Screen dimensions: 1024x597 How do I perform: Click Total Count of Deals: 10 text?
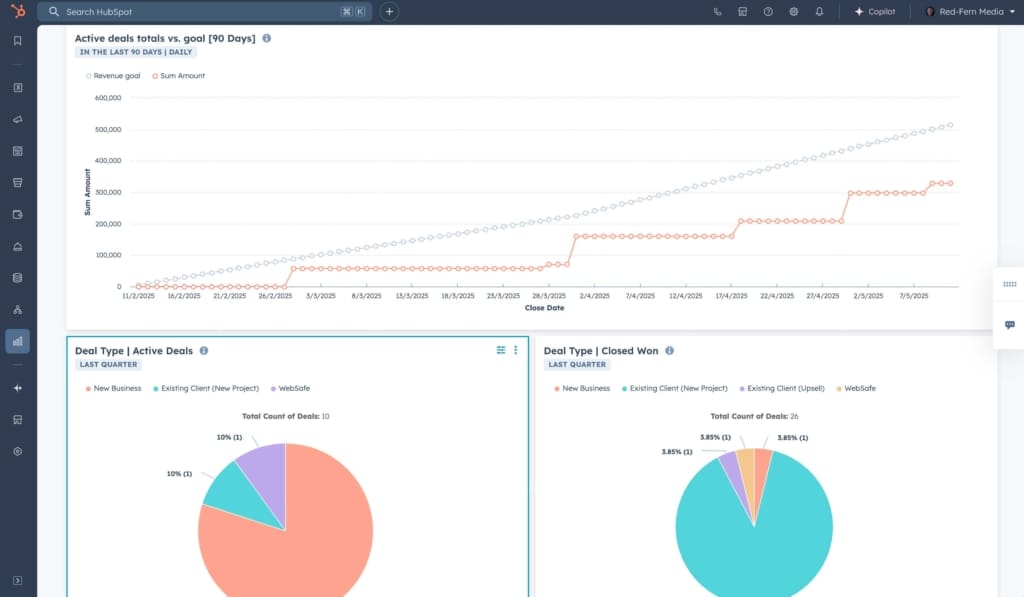[285, 416]
